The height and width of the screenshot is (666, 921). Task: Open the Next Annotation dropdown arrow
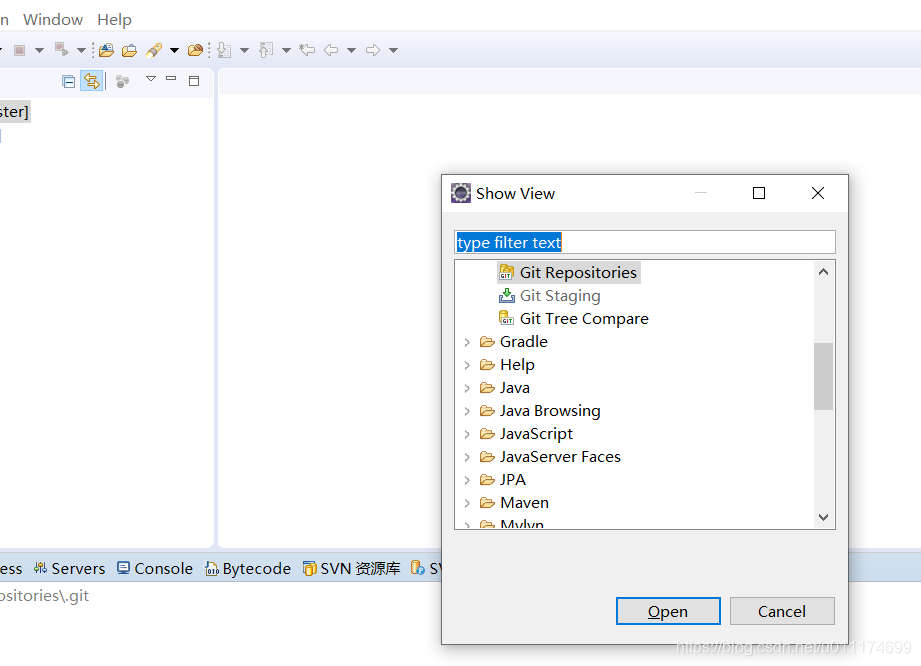[x=244, y=51]
